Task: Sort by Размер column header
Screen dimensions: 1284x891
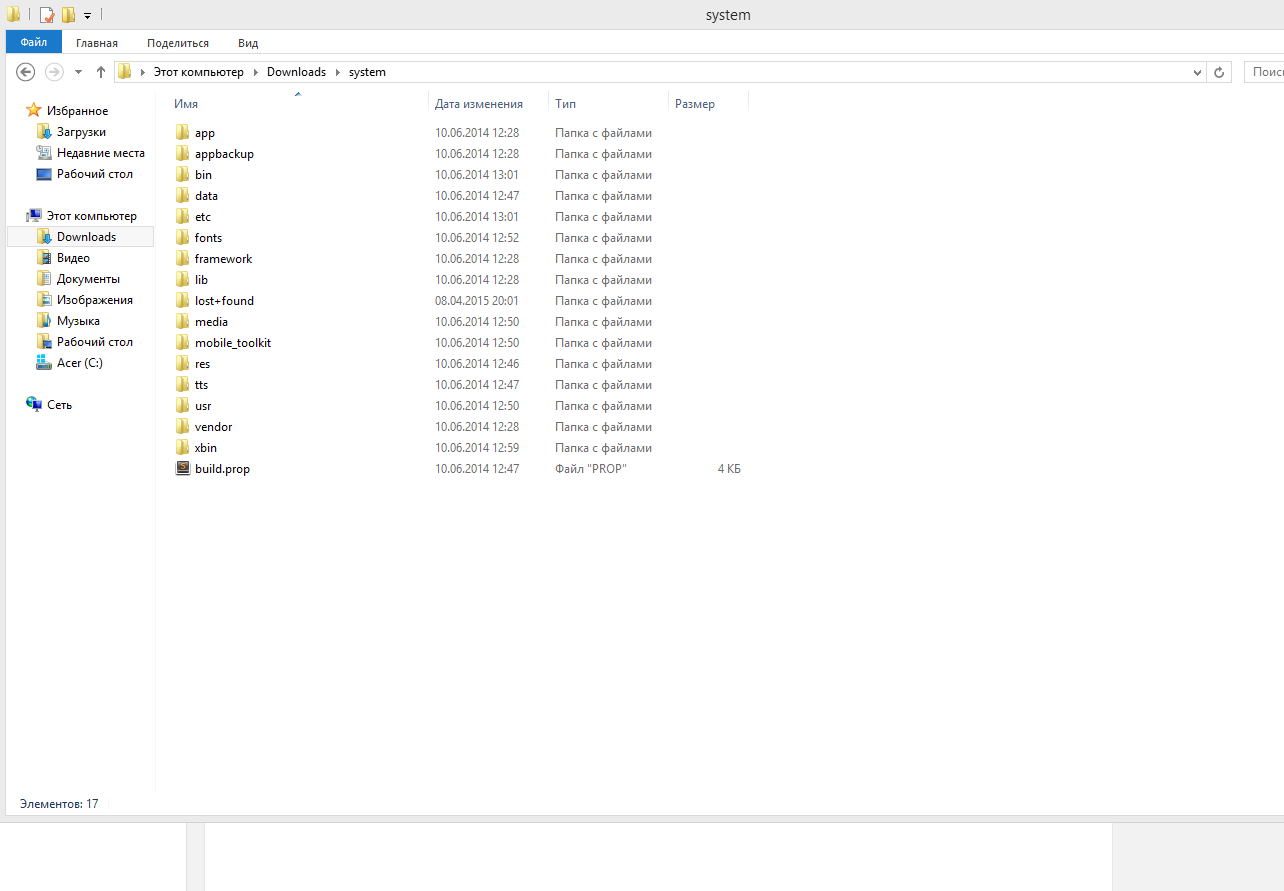Action: point(695,104)
